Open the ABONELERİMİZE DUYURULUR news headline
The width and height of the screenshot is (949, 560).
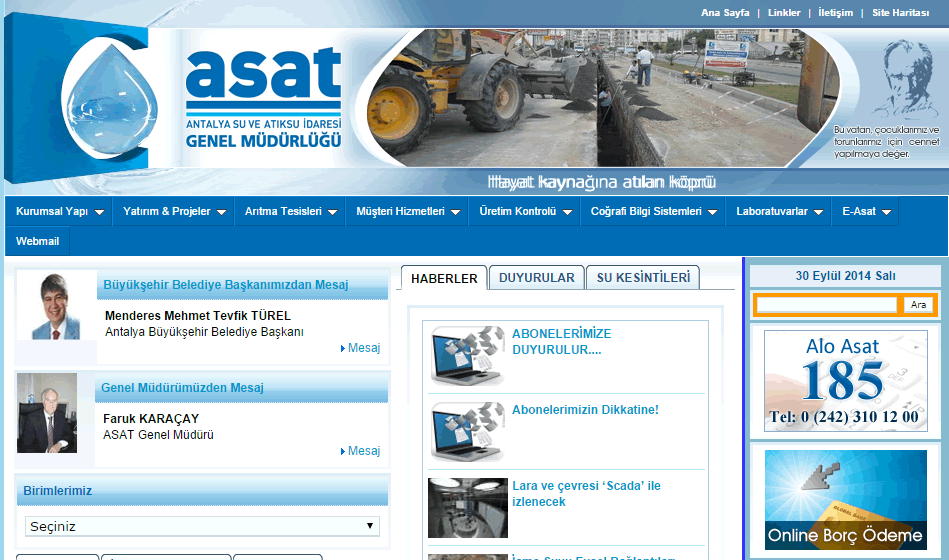[x=562, y=341]
